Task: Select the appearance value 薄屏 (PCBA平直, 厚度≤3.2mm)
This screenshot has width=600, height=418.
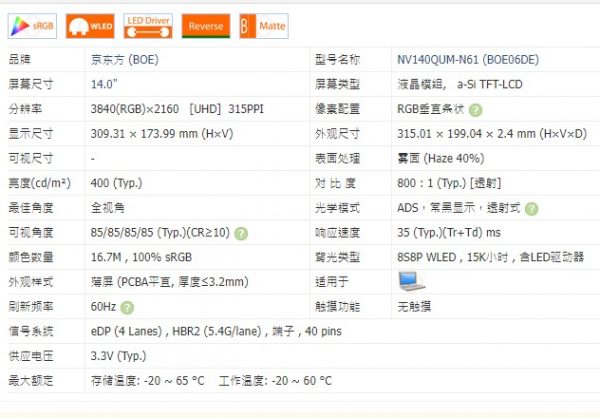Action: coord(170,282)
